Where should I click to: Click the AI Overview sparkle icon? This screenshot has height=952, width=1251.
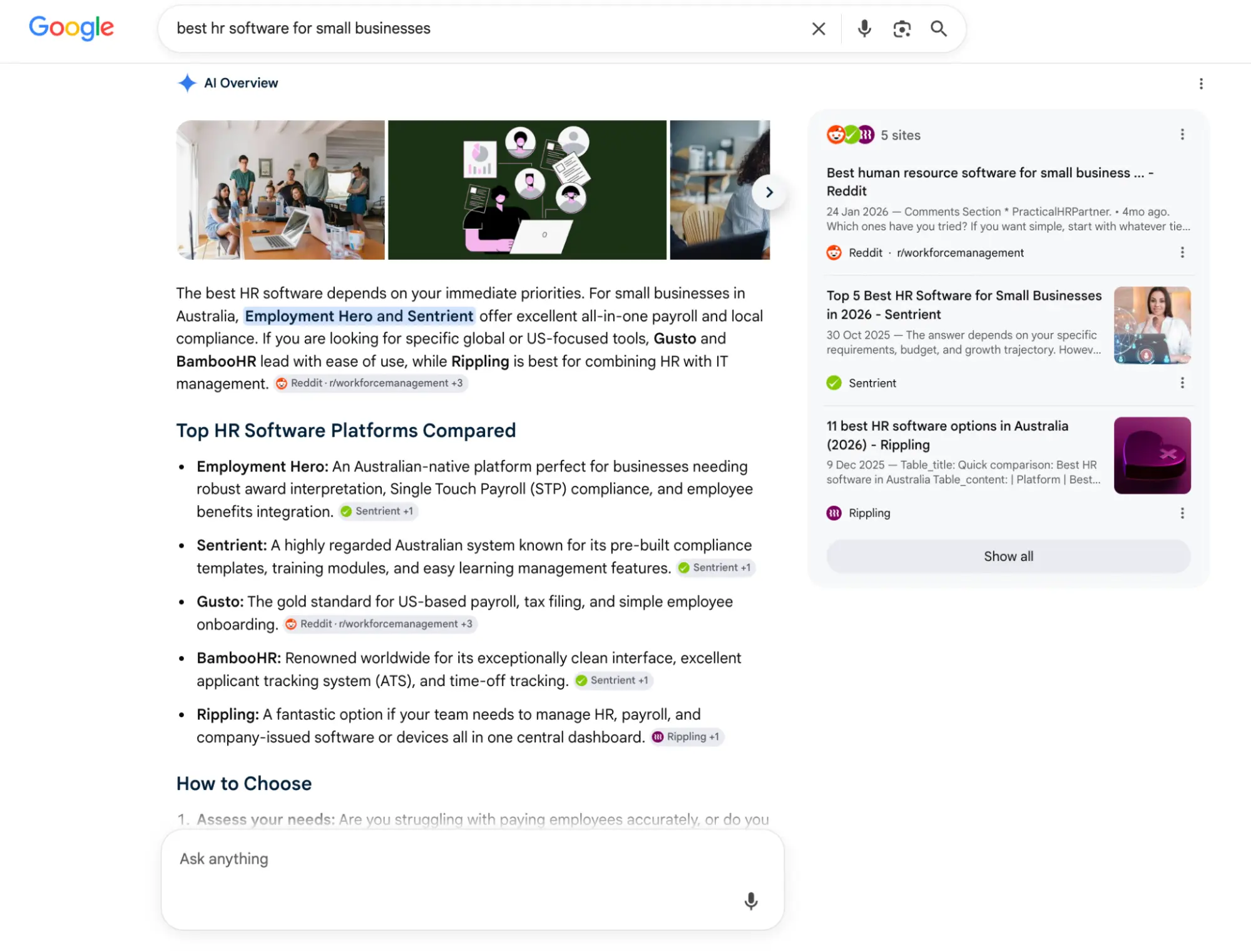pos(186,83)
